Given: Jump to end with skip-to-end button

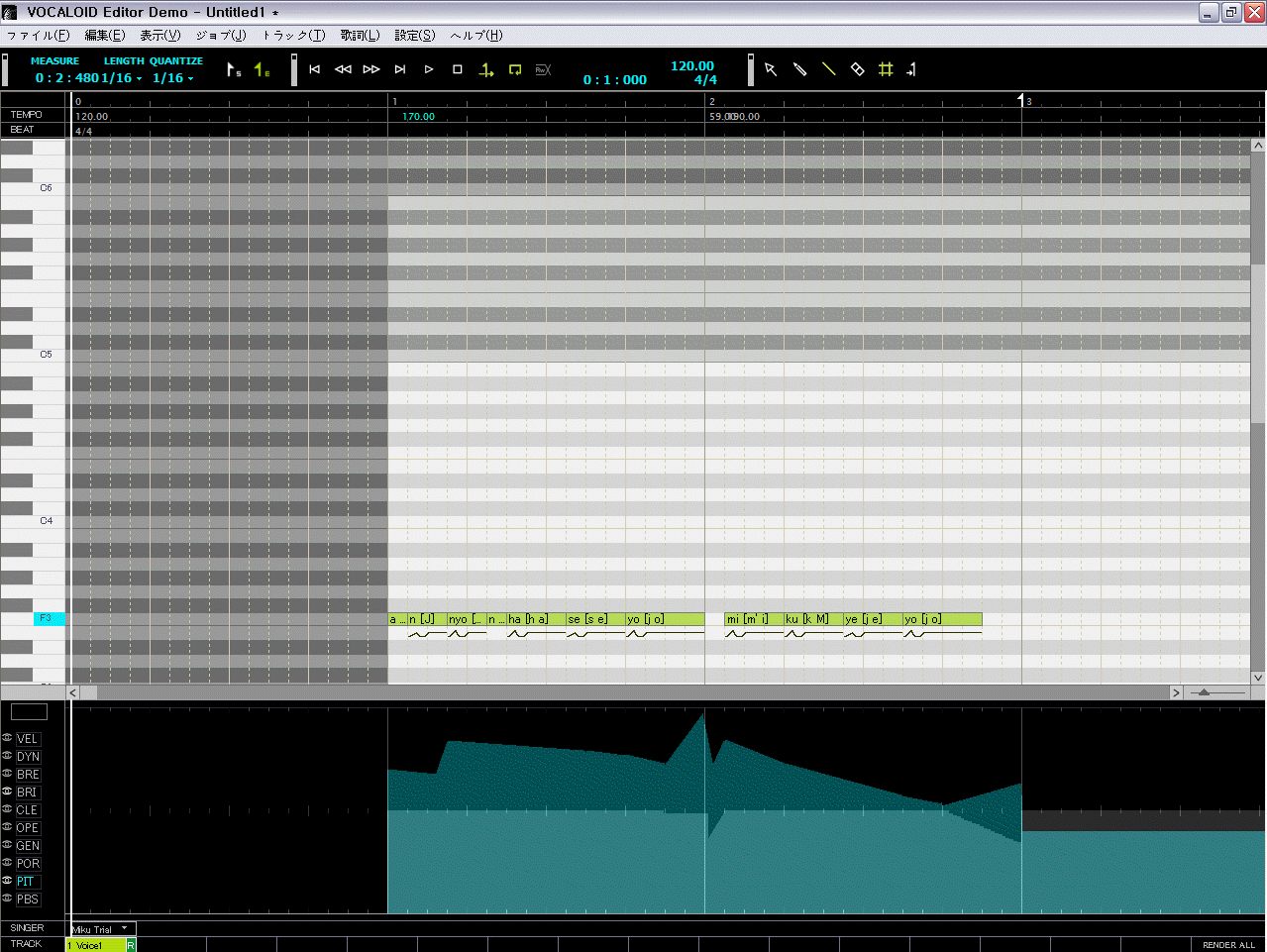Looking at the screenshot, I should [x=400, y=69].
